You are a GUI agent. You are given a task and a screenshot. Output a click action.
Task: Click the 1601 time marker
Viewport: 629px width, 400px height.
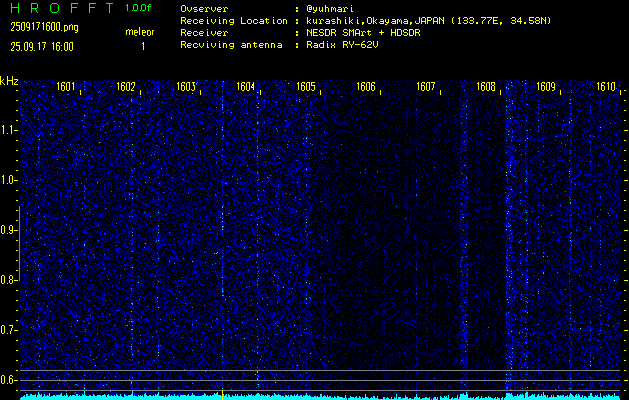(x=65, y=87)
